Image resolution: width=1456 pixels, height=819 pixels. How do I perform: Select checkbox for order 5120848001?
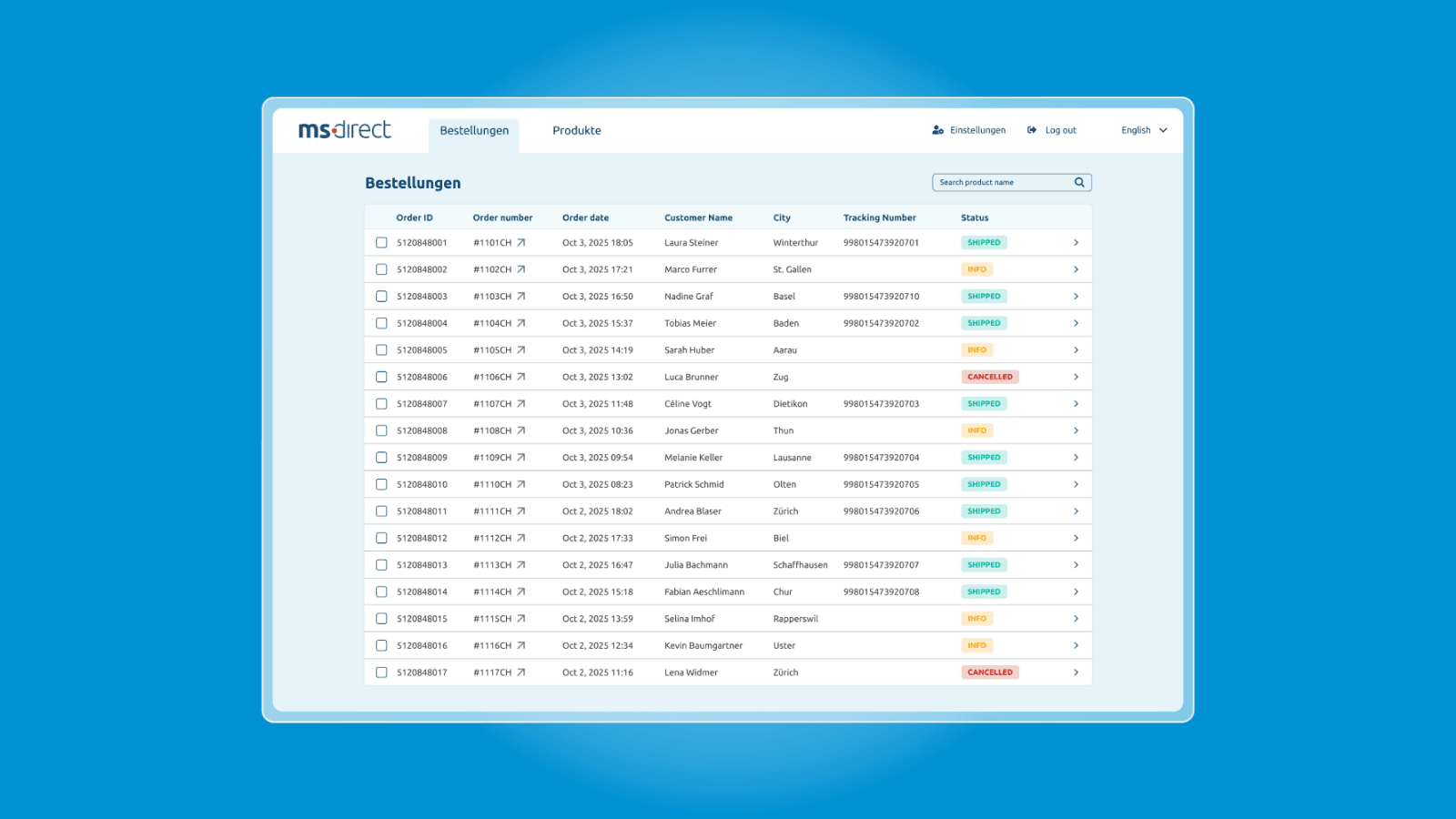pos(381,243)
